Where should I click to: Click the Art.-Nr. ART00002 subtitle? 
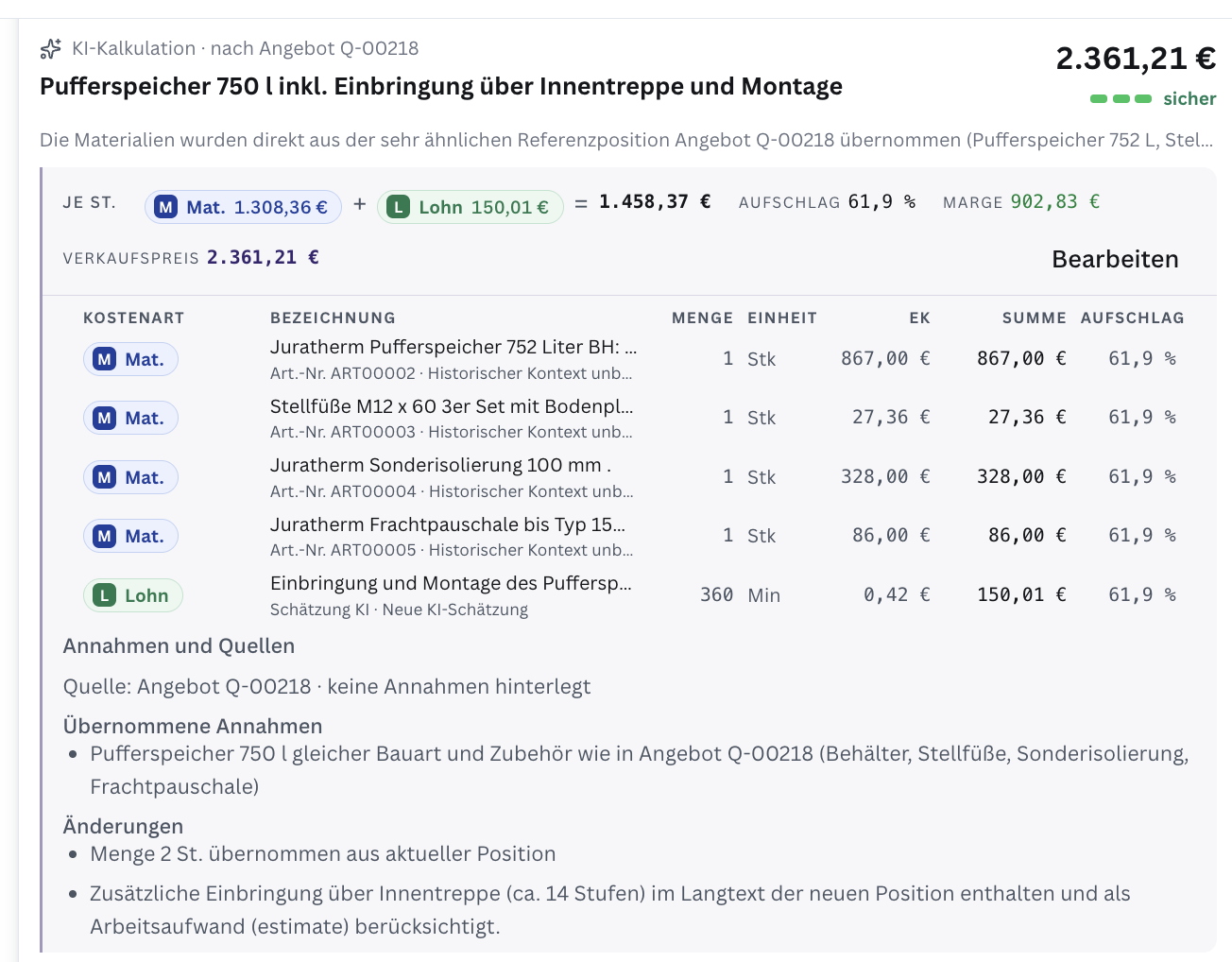coord(452,373)
